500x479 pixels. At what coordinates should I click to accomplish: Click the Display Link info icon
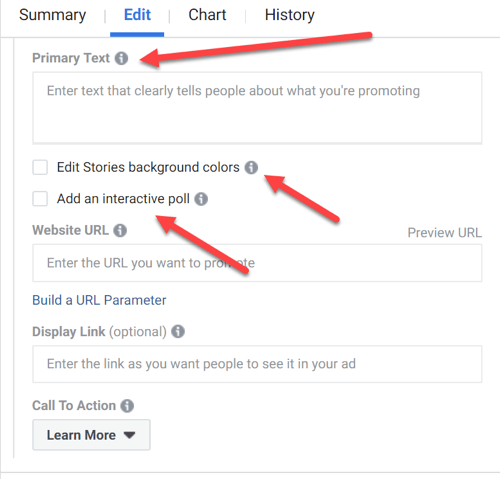click(x=178, y=332)
